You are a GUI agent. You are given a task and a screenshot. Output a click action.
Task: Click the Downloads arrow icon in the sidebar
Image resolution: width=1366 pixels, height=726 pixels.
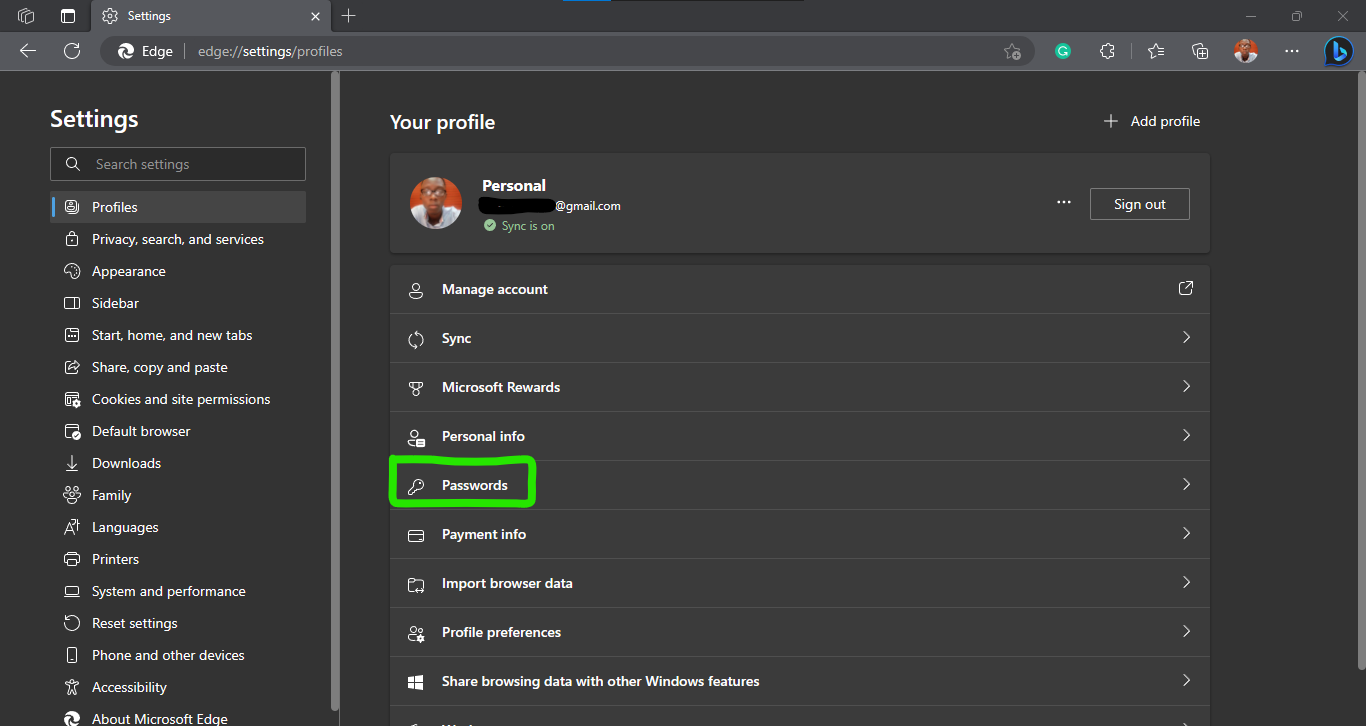71,463
